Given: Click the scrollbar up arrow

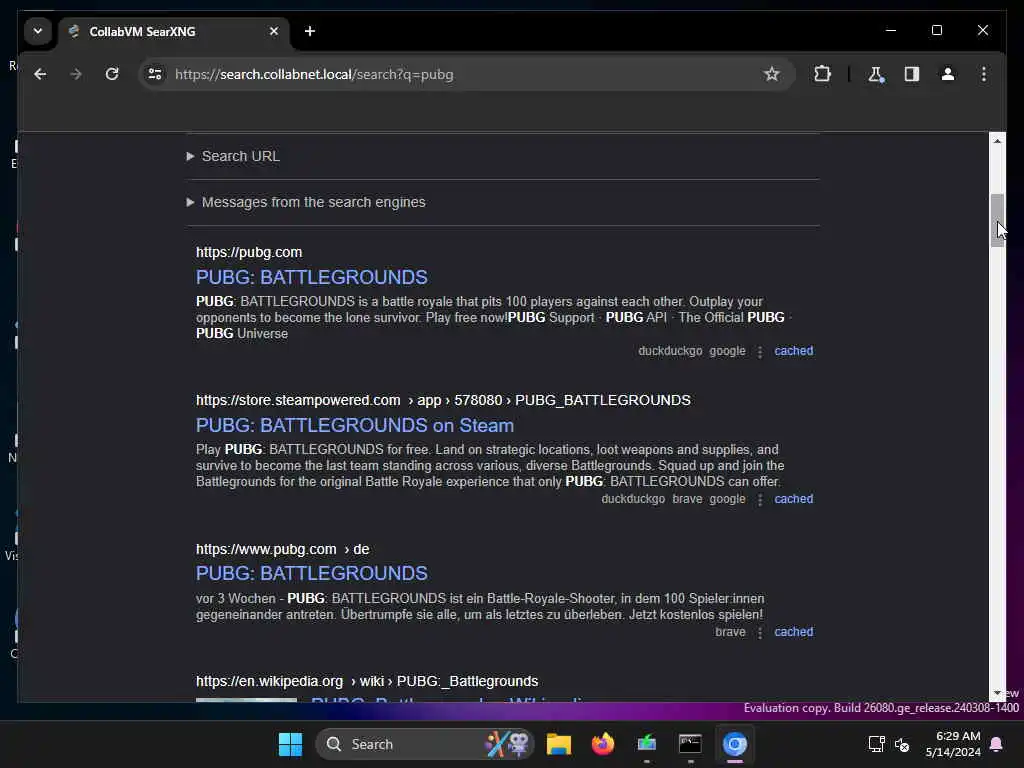Looking at the screenshot, I should click(997, 140).
